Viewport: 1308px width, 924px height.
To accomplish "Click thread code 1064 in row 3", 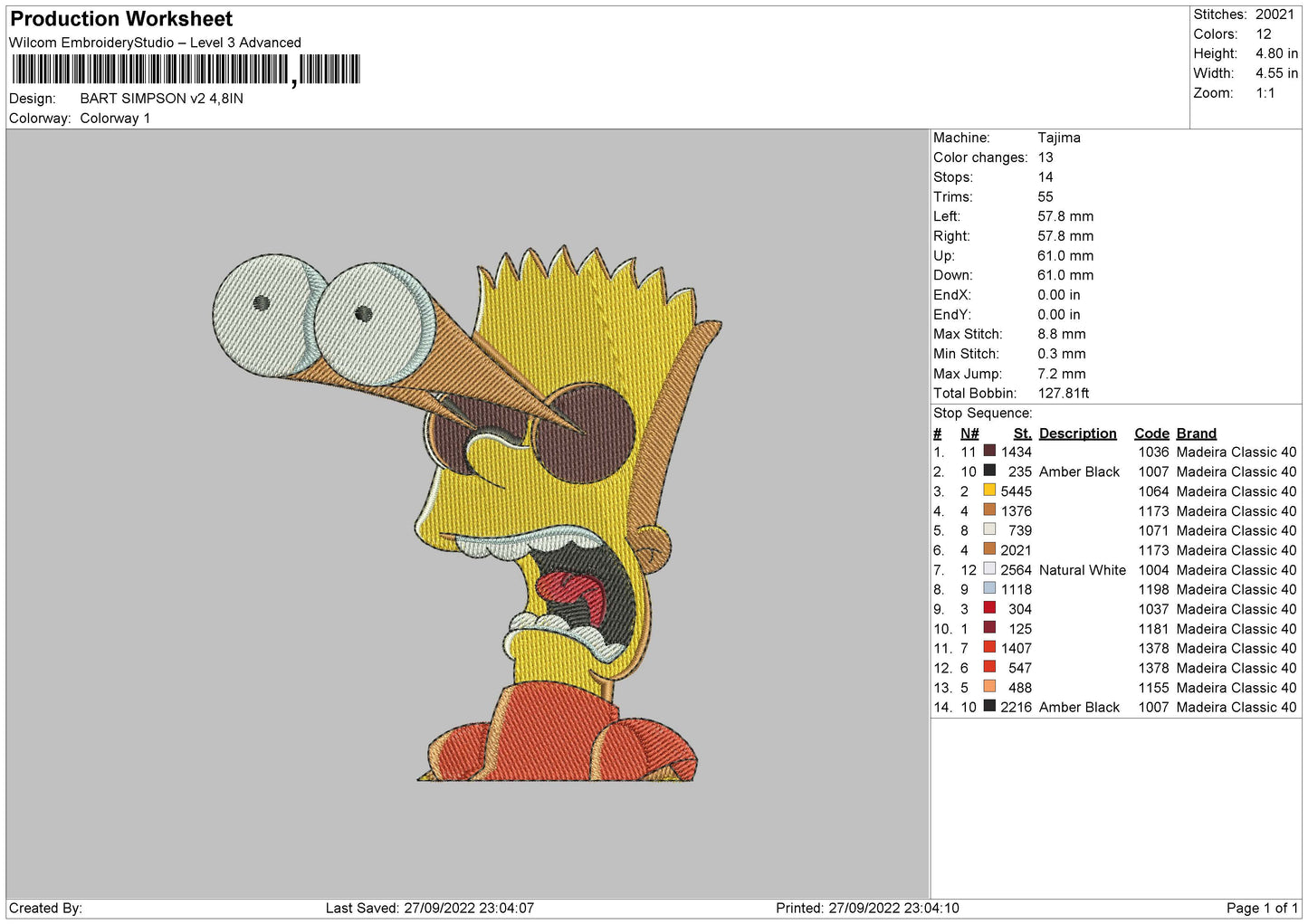I will [x=1153, y=491].
